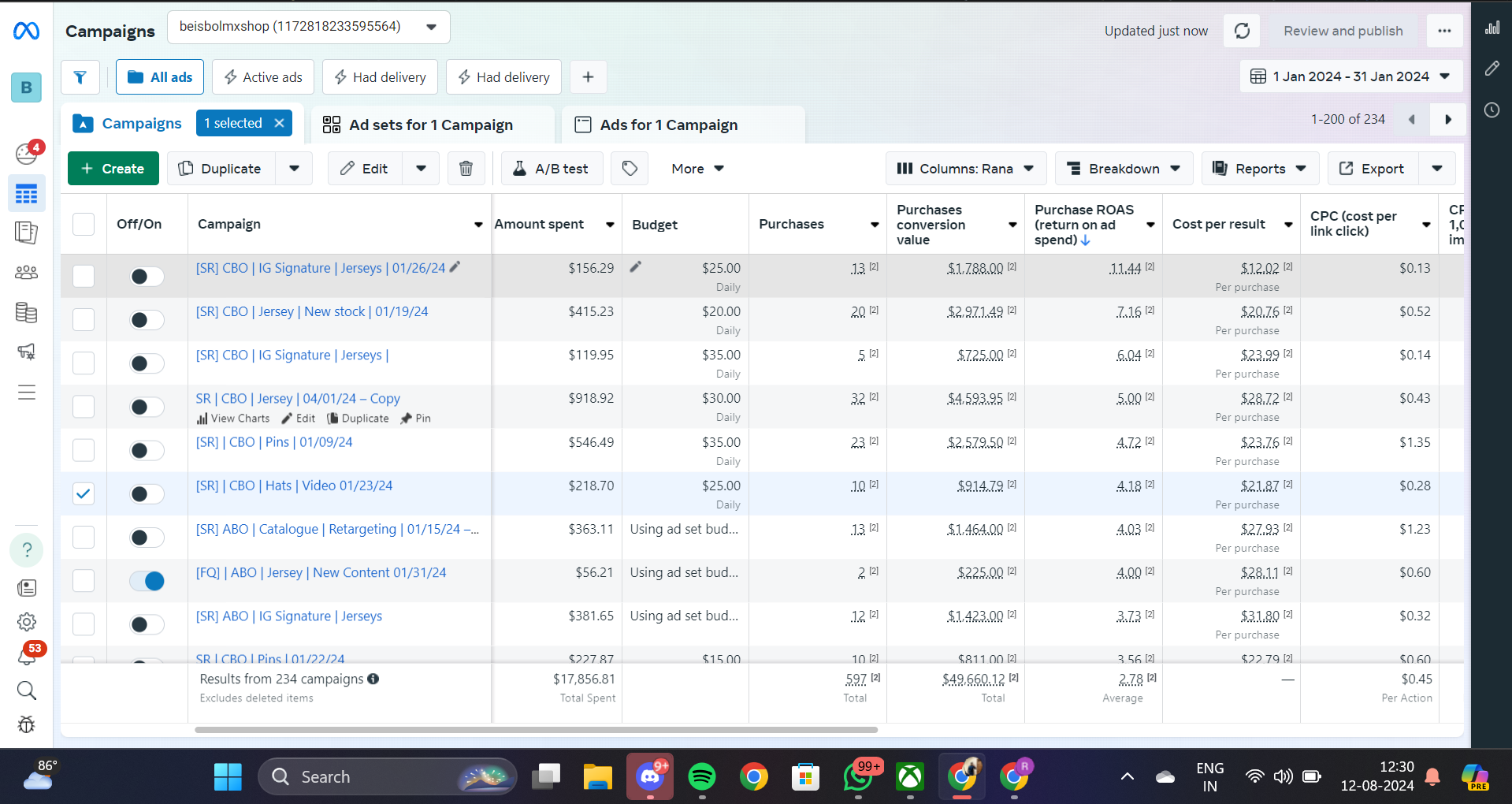Refresh the campaign data
This screenshot has height=804, width=1512.
pyautogui.click(x=1242, y=31)
